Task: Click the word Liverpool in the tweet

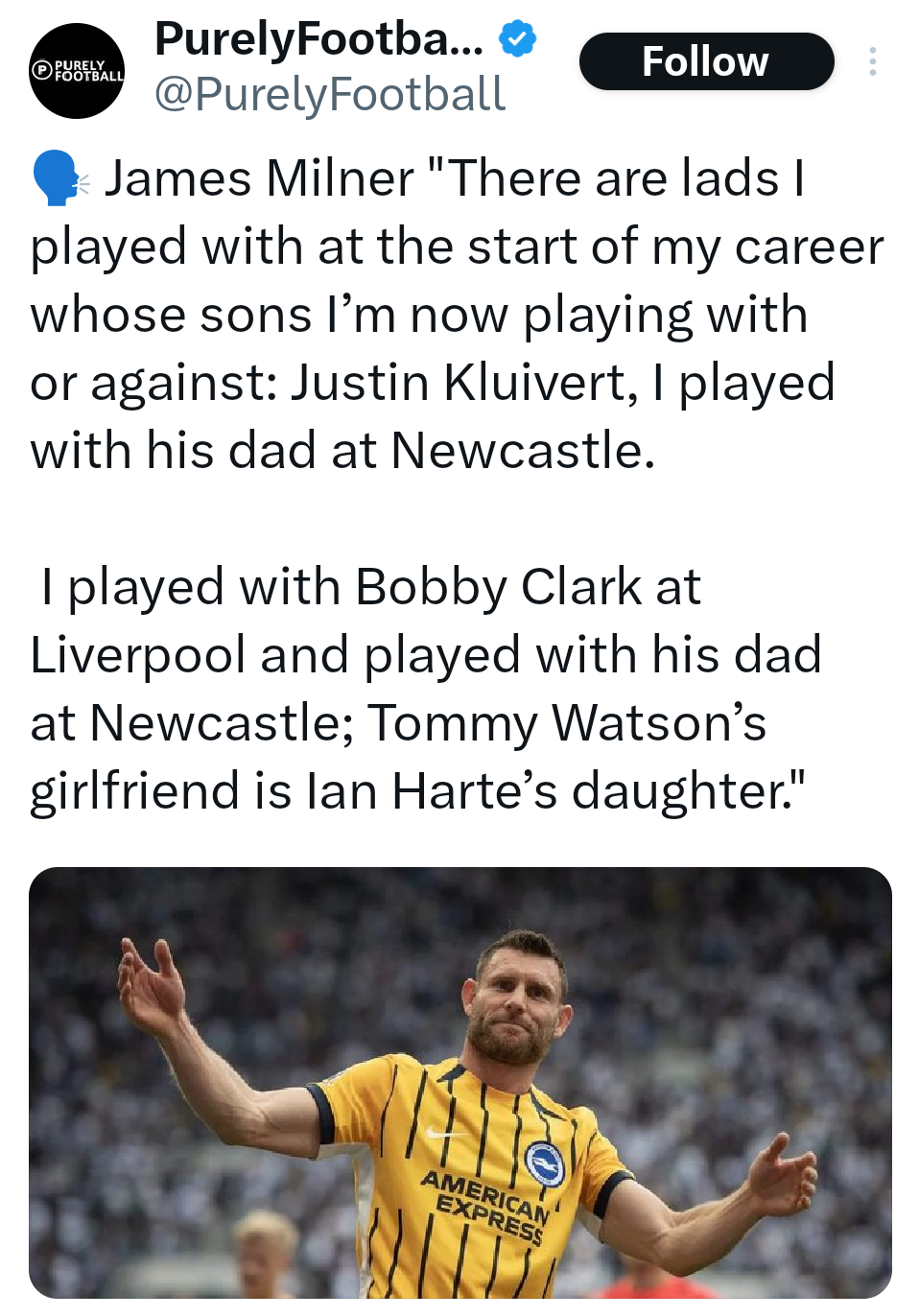Action: (x=138, y=655)
